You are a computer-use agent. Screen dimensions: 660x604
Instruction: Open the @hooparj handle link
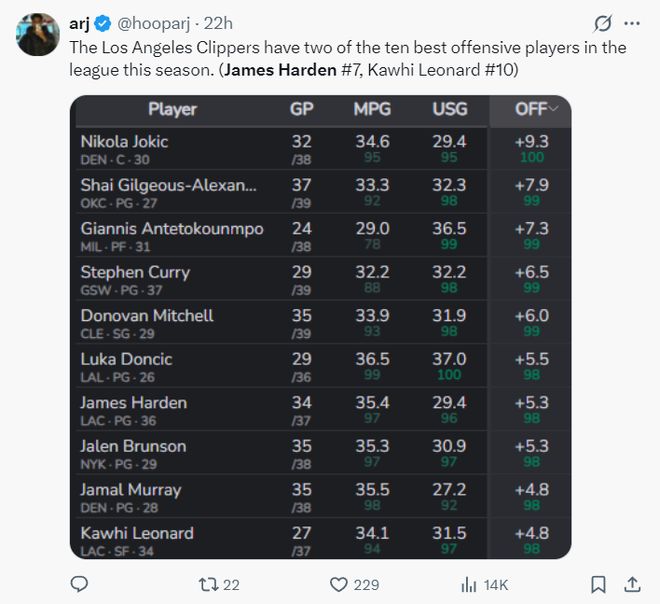(159, 23)
